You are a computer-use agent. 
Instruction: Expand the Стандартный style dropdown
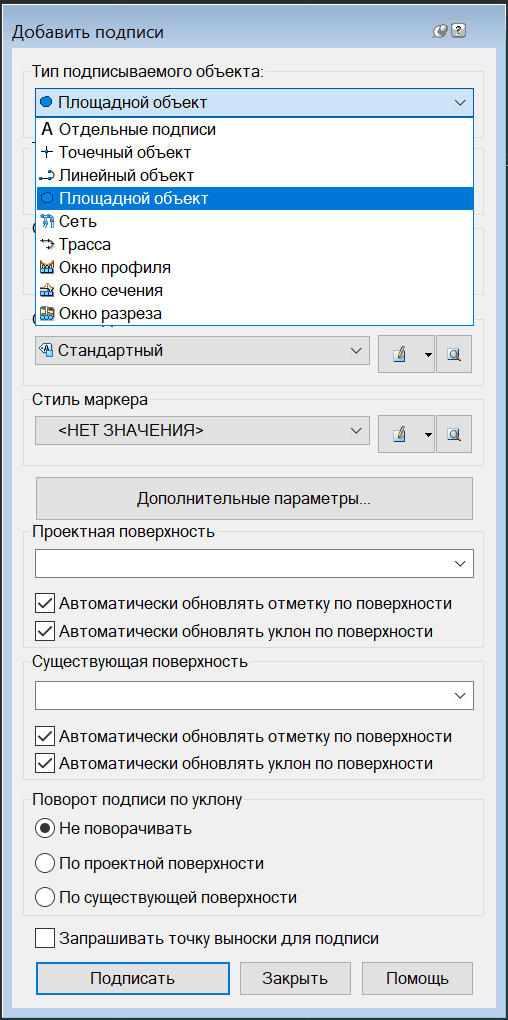[356, 351]
